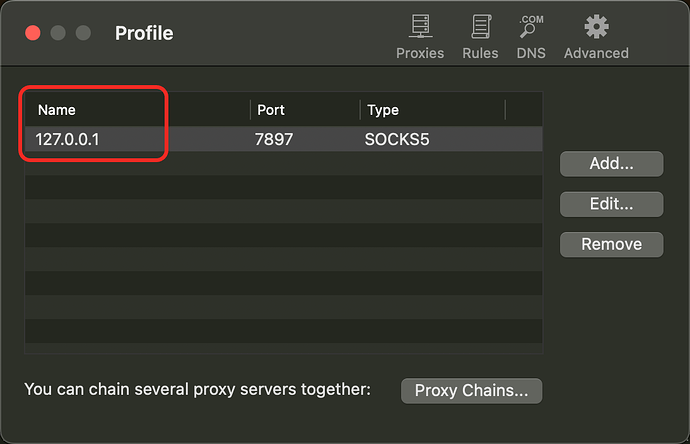Open the Advanced gear icon
The height and width of the screenshot is (444, 690).
pos(596,37)
